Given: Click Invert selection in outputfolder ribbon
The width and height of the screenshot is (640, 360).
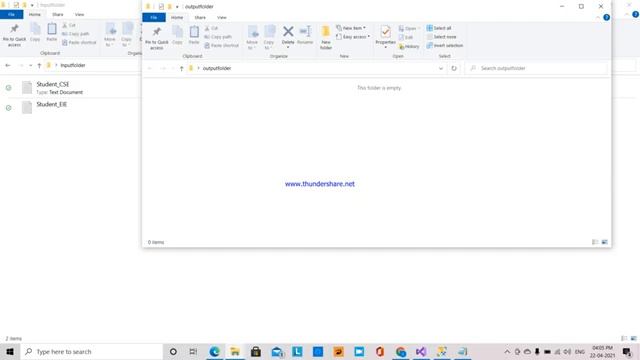Looking at the screenshot, I should [x=444, y=45].
